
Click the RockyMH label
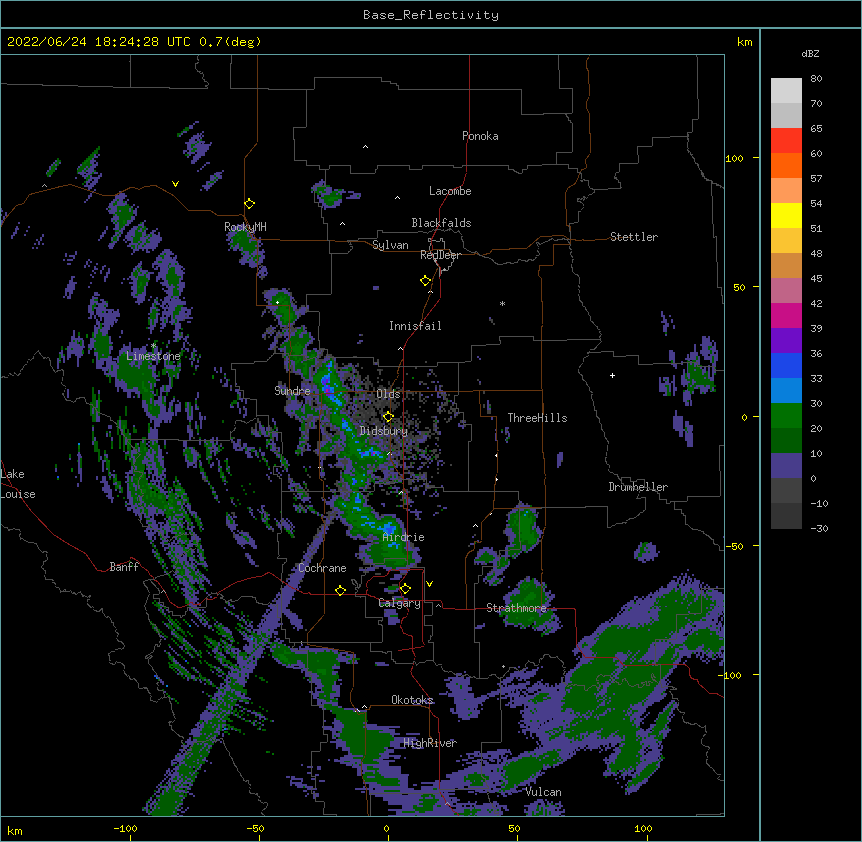point(245,227)
